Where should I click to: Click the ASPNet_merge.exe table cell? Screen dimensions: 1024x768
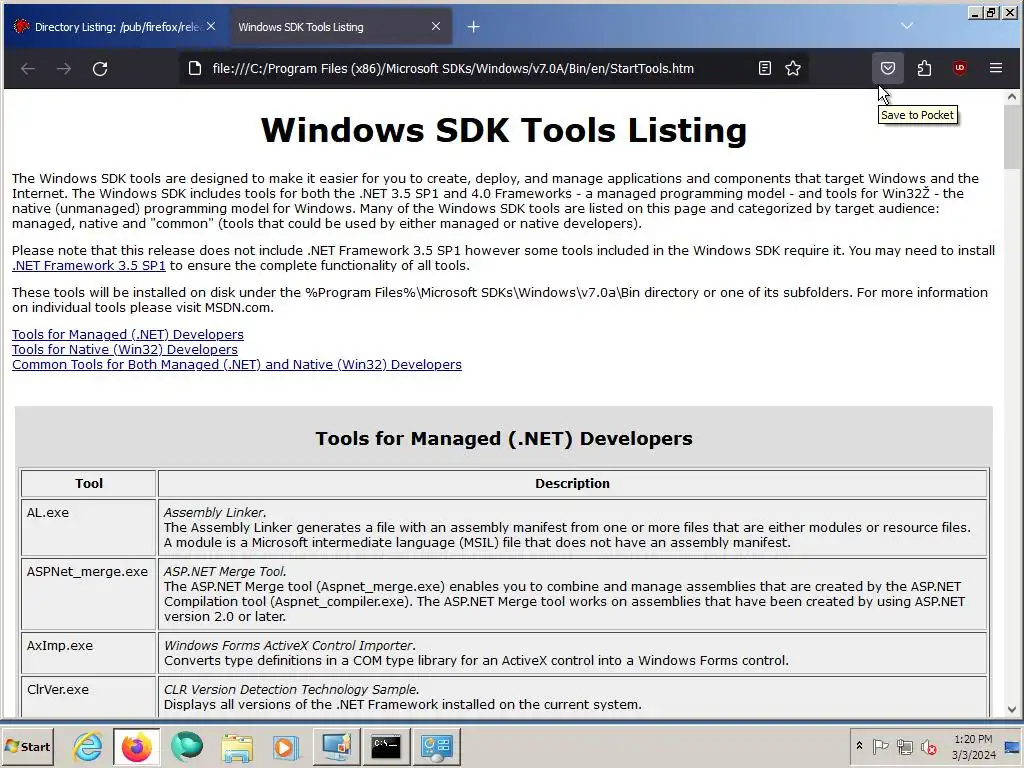[88, 594]
